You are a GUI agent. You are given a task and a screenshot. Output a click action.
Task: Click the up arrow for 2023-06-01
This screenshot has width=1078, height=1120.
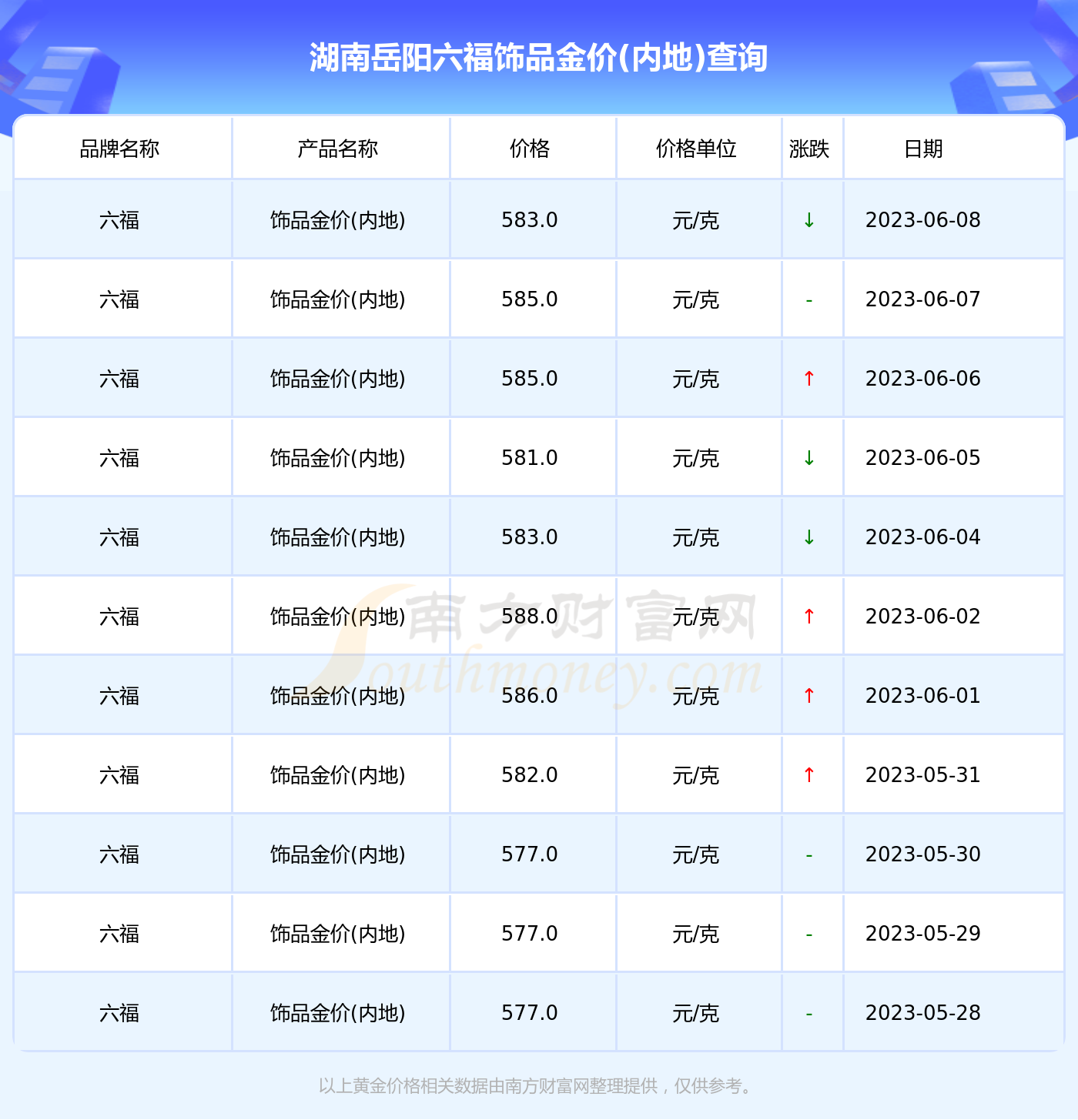tap(809, 696)
